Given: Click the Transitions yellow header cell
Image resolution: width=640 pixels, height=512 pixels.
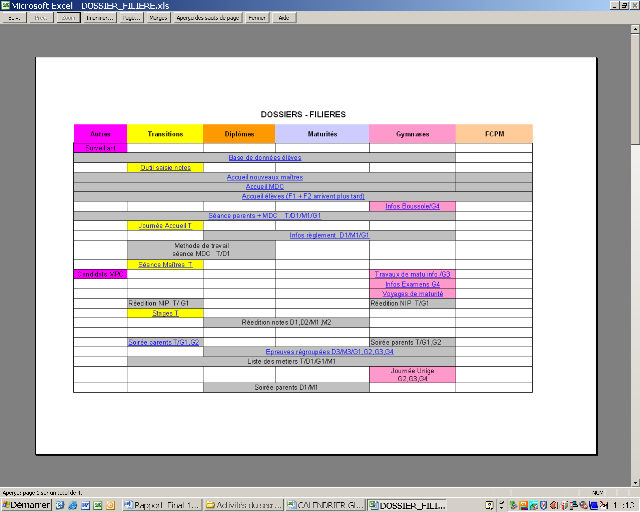Looking at the screenshot, I should (165, 134).
